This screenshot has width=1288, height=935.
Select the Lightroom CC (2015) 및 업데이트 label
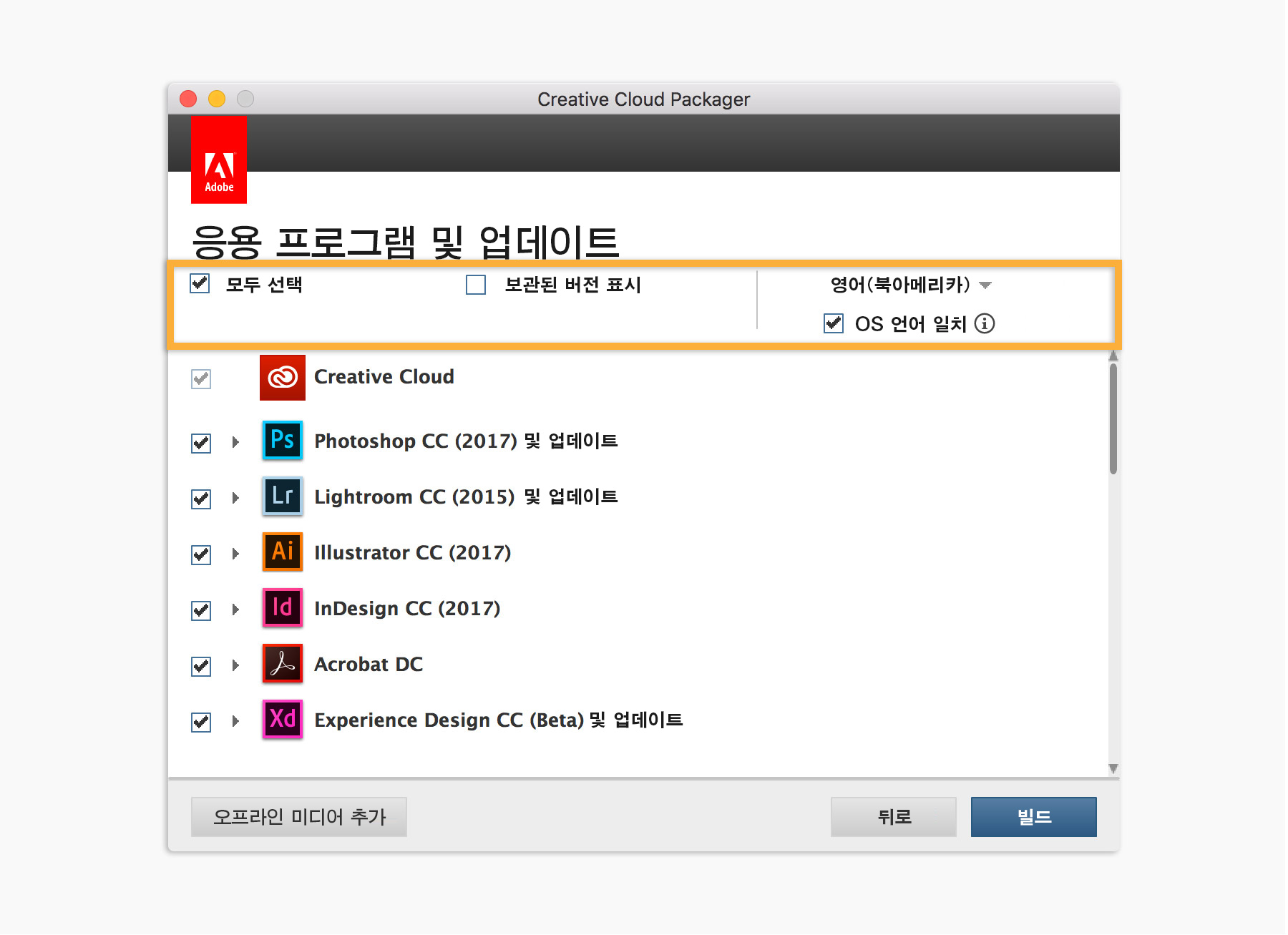[466, 496]
